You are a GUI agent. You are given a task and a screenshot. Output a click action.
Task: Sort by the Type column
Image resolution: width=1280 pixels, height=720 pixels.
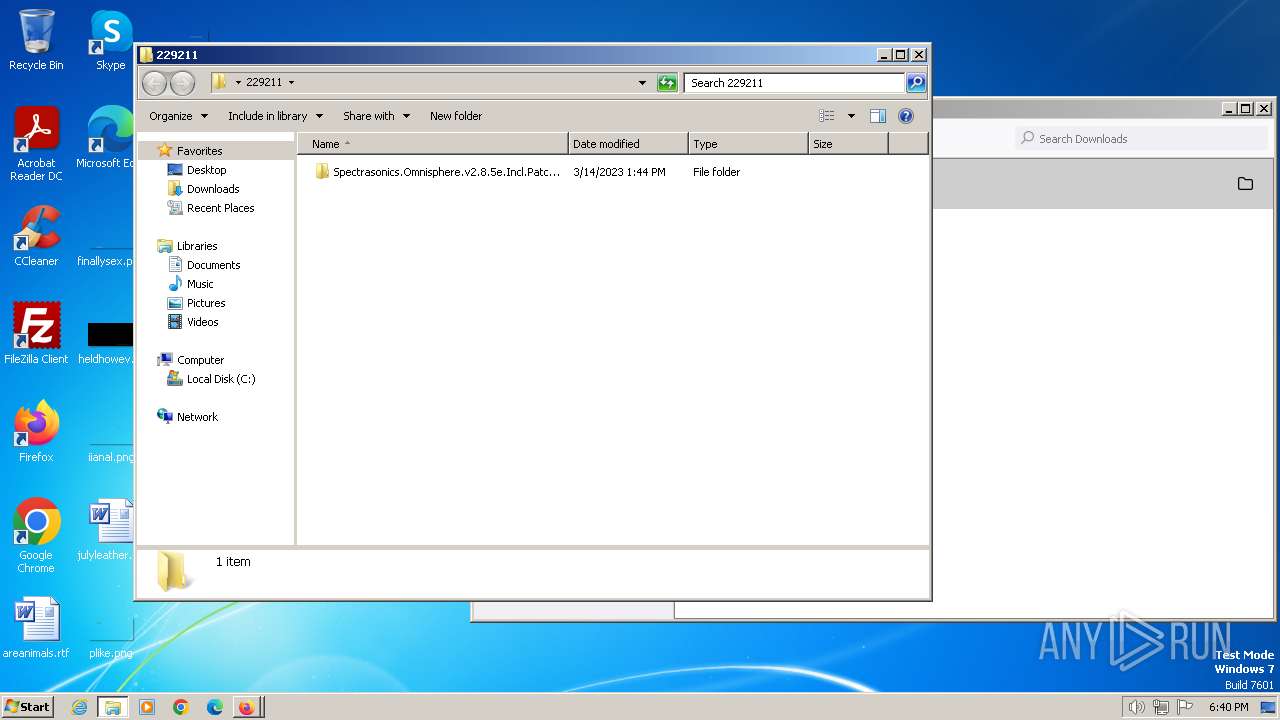(x=748, y=144)
